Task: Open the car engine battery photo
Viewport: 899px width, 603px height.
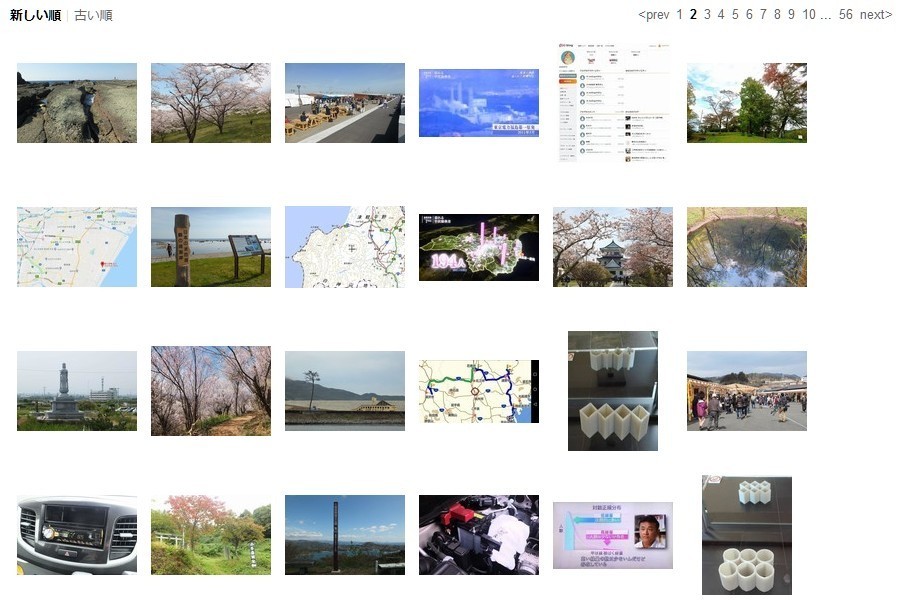Action: [479, 535]
